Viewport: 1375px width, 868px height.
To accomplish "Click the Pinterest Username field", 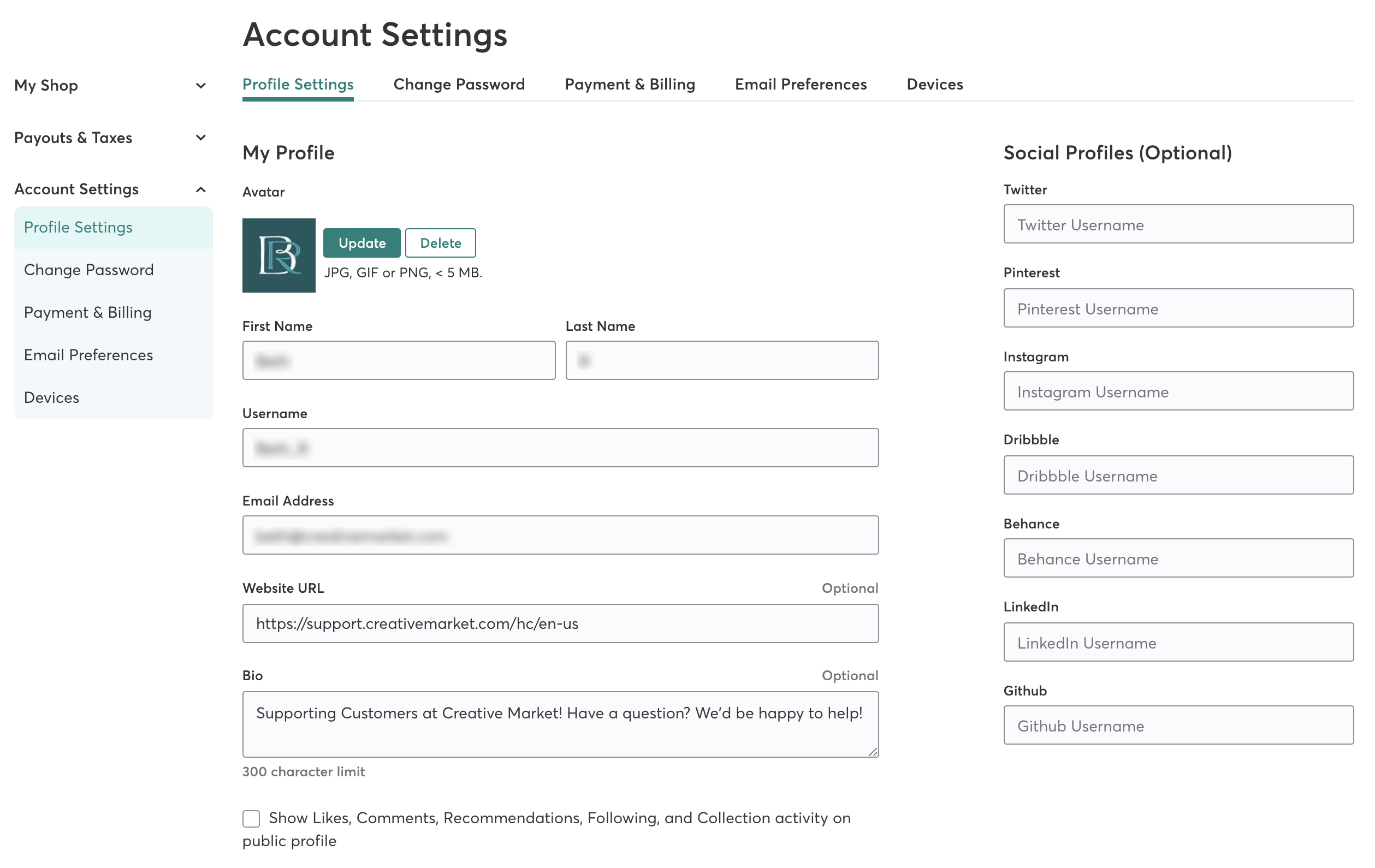I will pos(1177,308).
